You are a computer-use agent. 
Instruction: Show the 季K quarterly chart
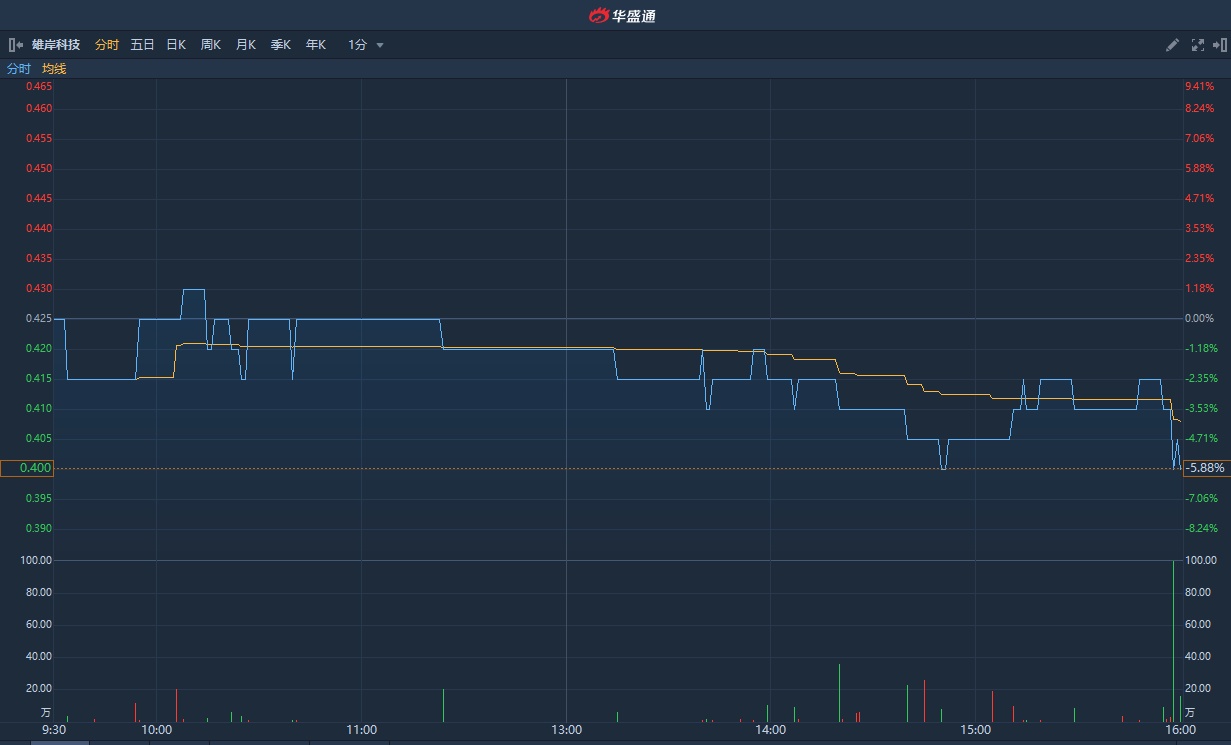point(280,45)
